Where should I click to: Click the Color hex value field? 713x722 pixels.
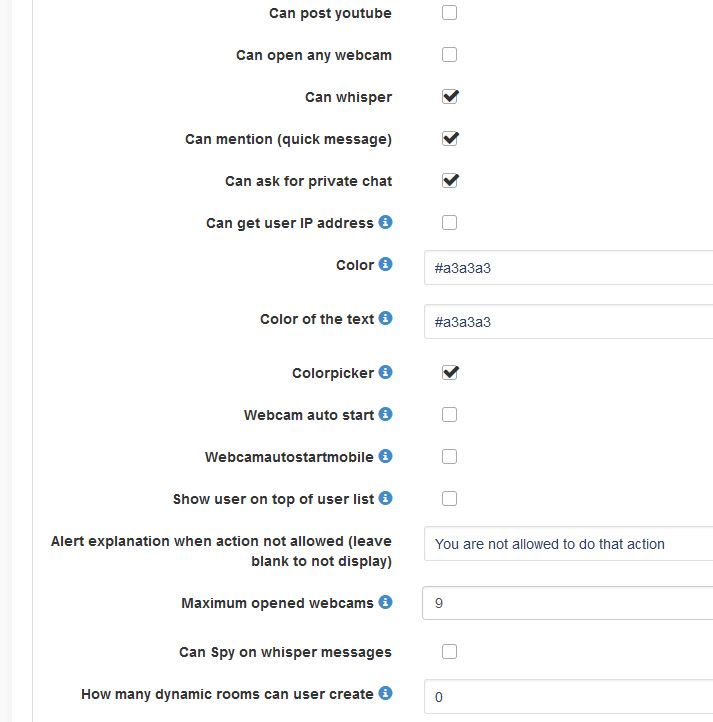click(x=568, y=268)
